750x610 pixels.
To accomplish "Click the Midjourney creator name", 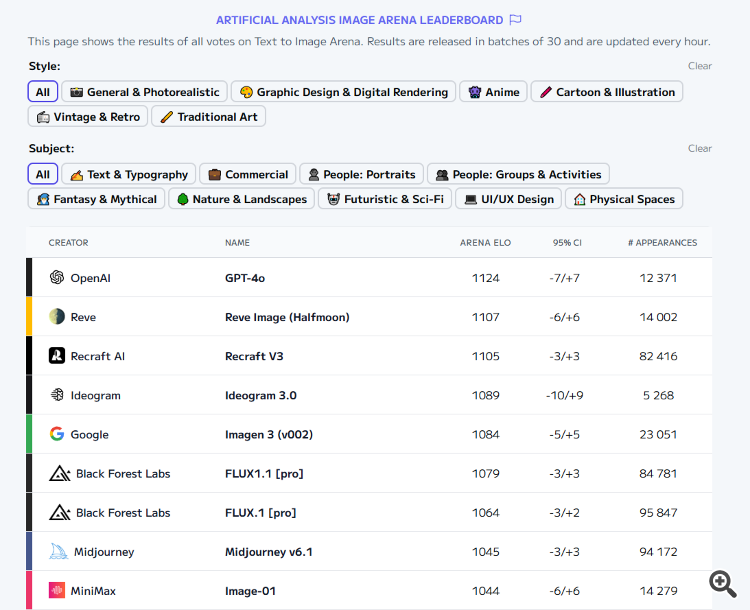I will coord(104,552).
